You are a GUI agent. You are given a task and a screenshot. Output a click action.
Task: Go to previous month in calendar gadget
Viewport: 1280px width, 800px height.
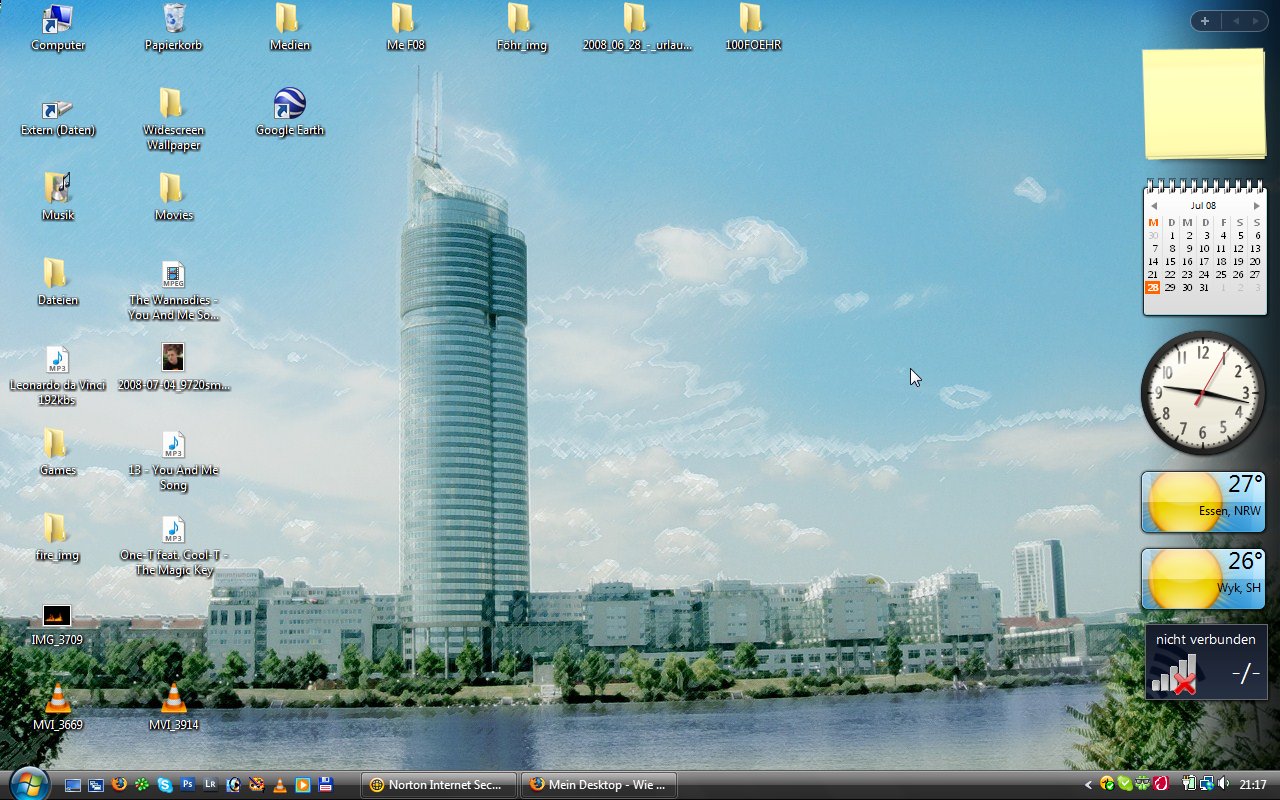tap(1153, 206)
